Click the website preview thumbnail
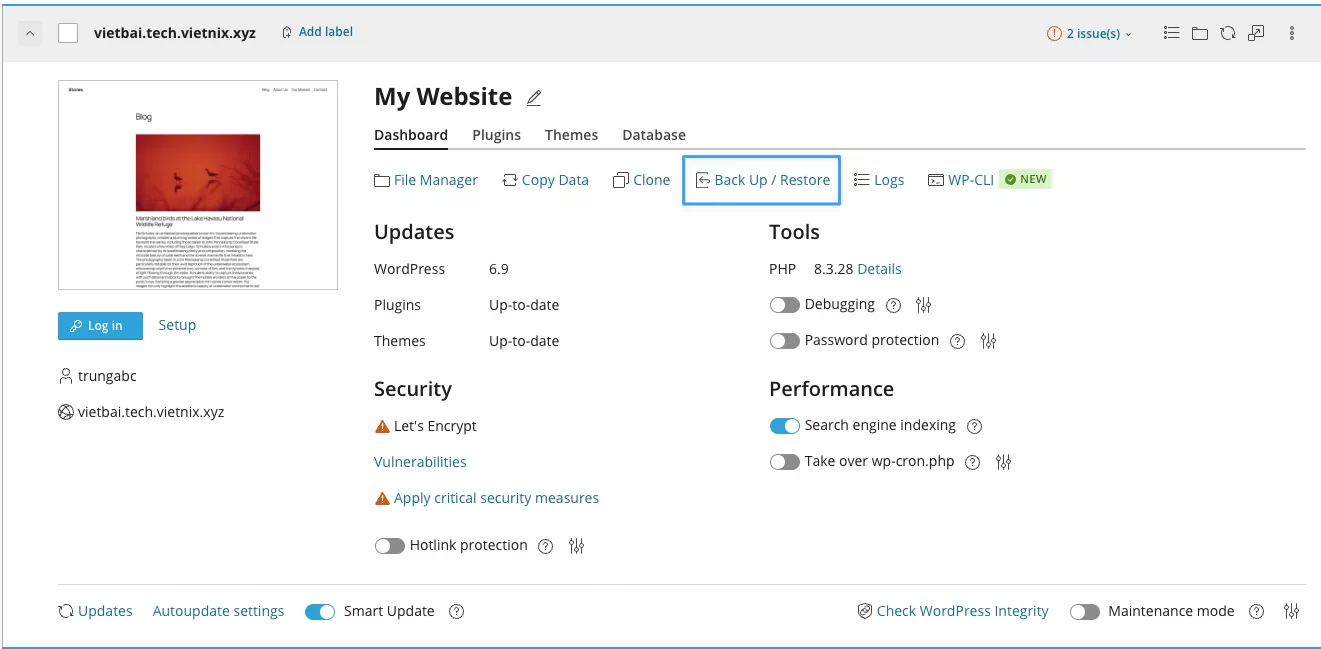Viewport: 1321px width, 649px height. pos(198,185)
